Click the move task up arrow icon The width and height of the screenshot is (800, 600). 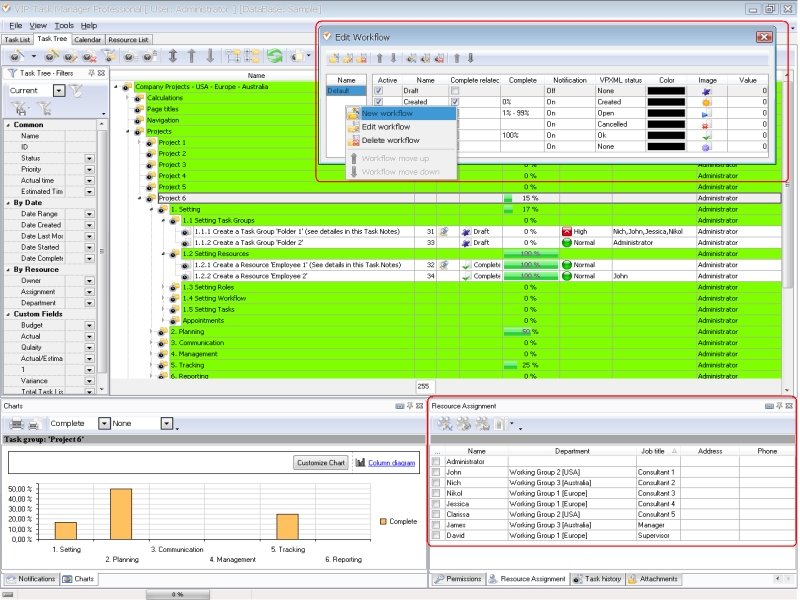pos(191,57)
